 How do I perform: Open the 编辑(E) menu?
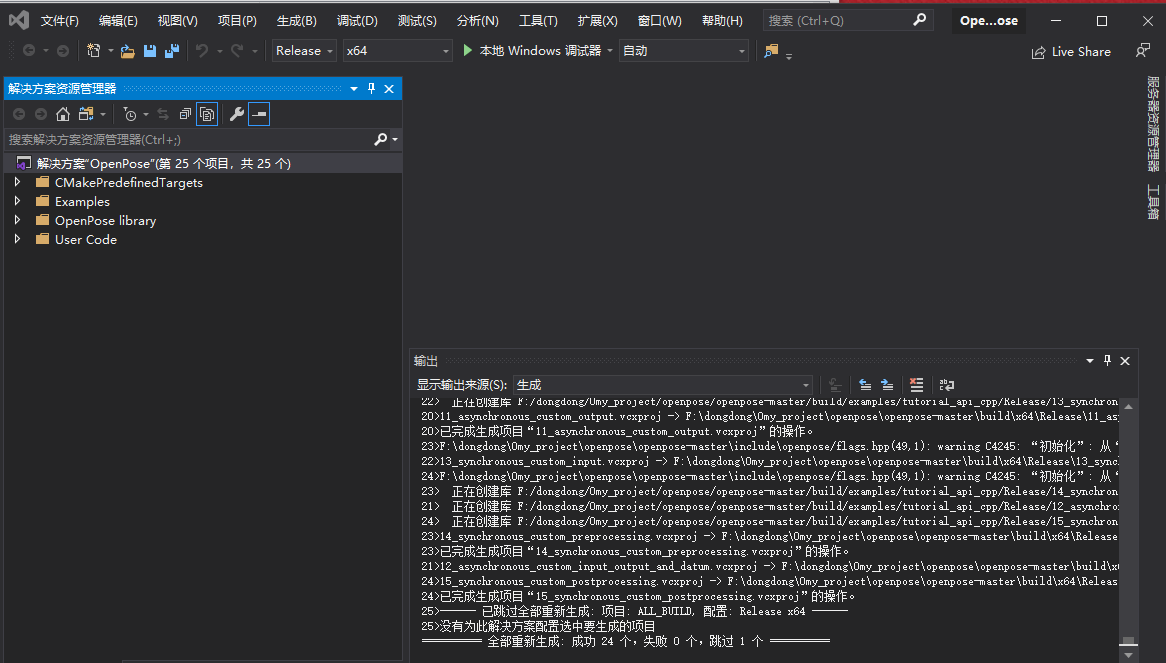118,20
